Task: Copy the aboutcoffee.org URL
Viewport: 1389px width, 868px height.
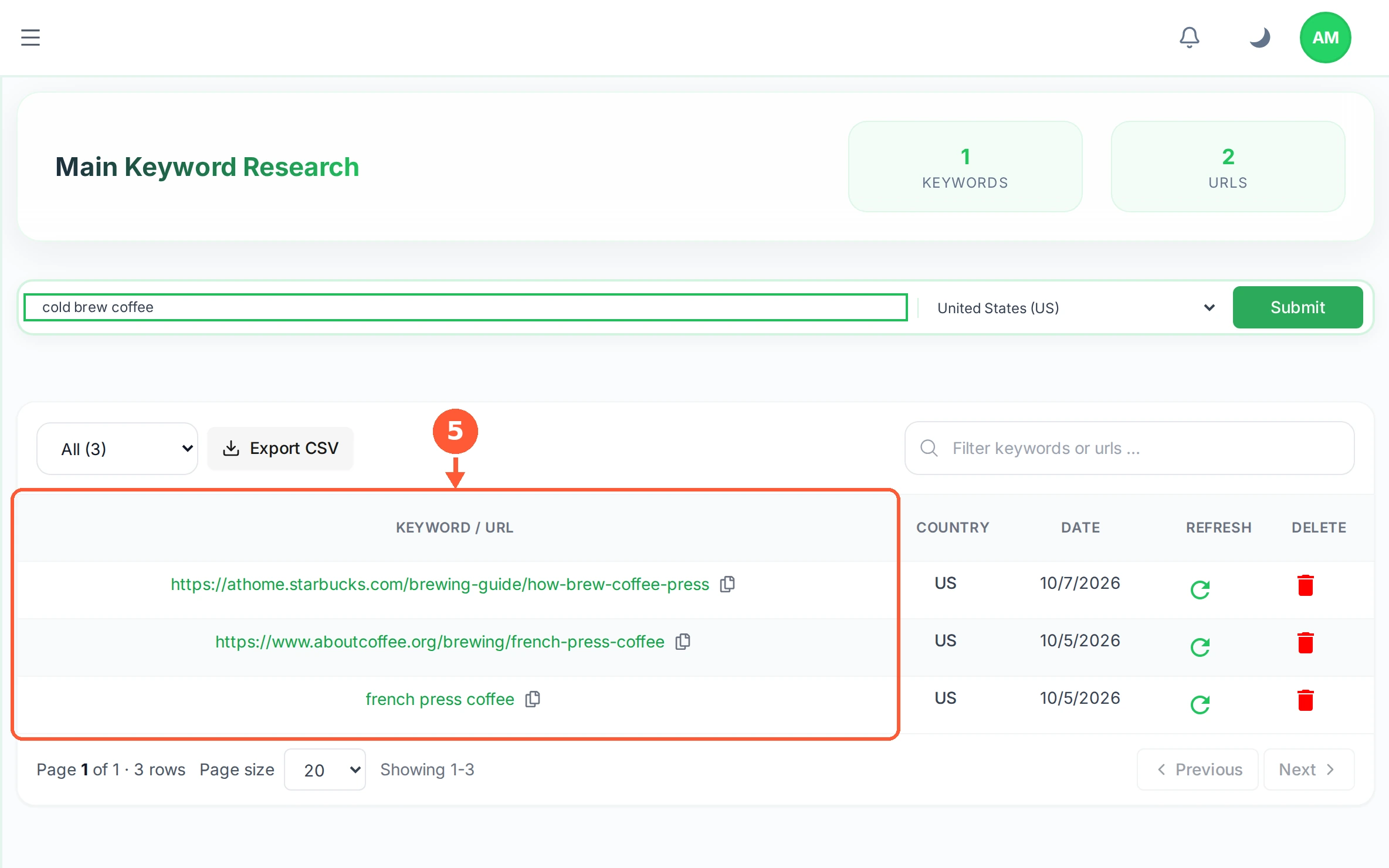Action: [683, 642]
